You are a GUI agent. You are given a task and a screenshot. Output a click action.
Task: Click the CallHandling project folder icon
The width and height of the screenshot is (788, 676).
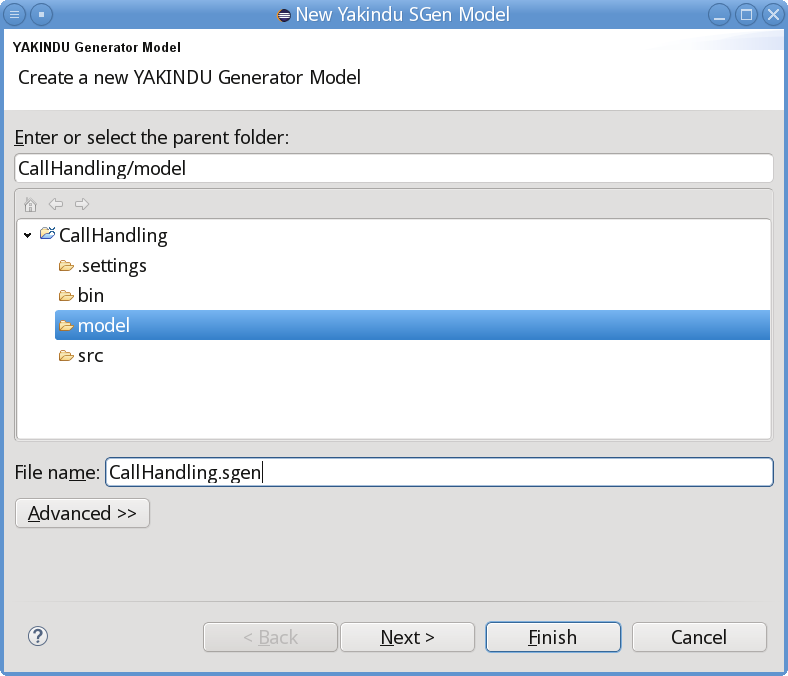[47, 234]
